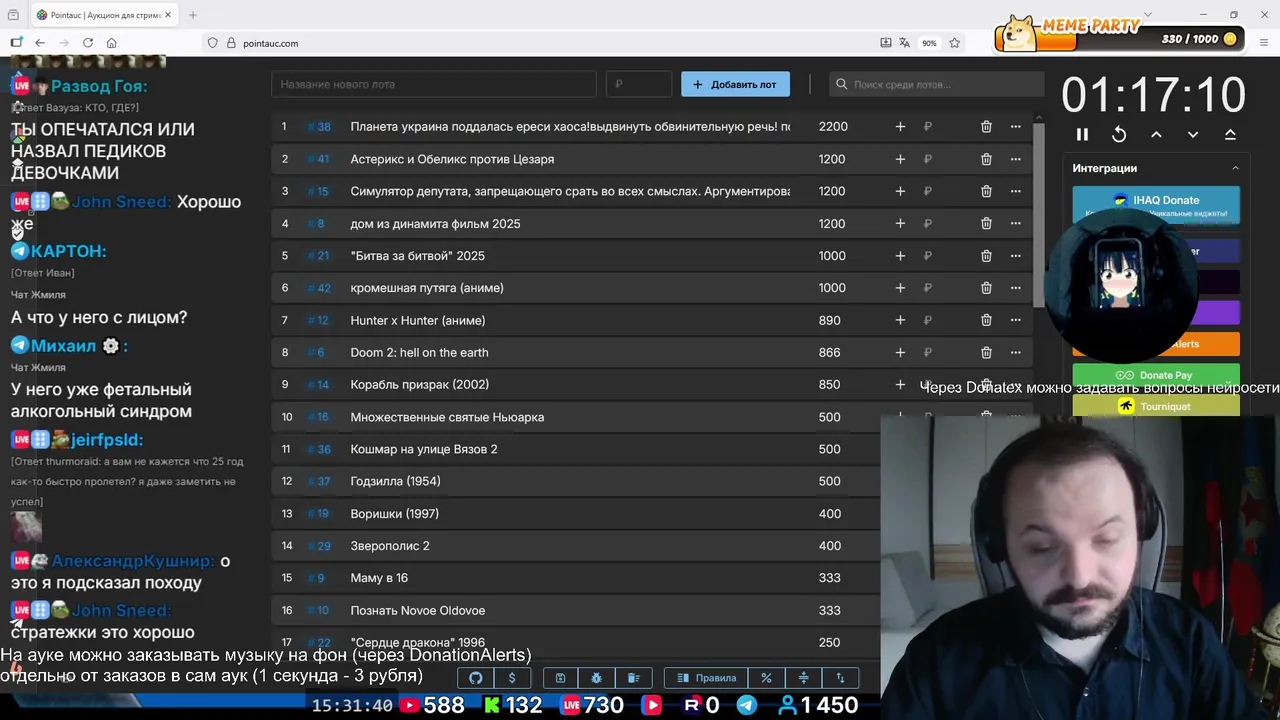This screenshot has width=1280, height=720.
Task: Delete the Hunter x Hunter lot
Action: click(986, 320)
